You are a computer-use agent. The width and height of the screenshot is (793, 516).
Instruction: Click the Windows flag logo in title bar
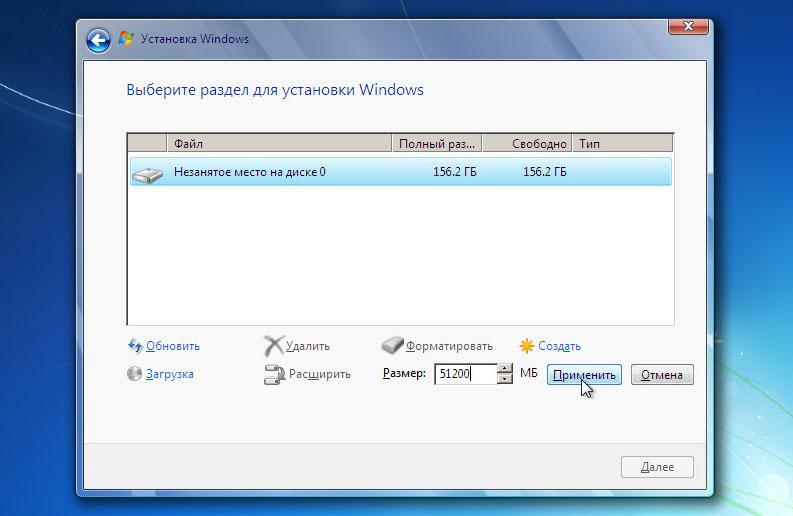tap(126, 39)
